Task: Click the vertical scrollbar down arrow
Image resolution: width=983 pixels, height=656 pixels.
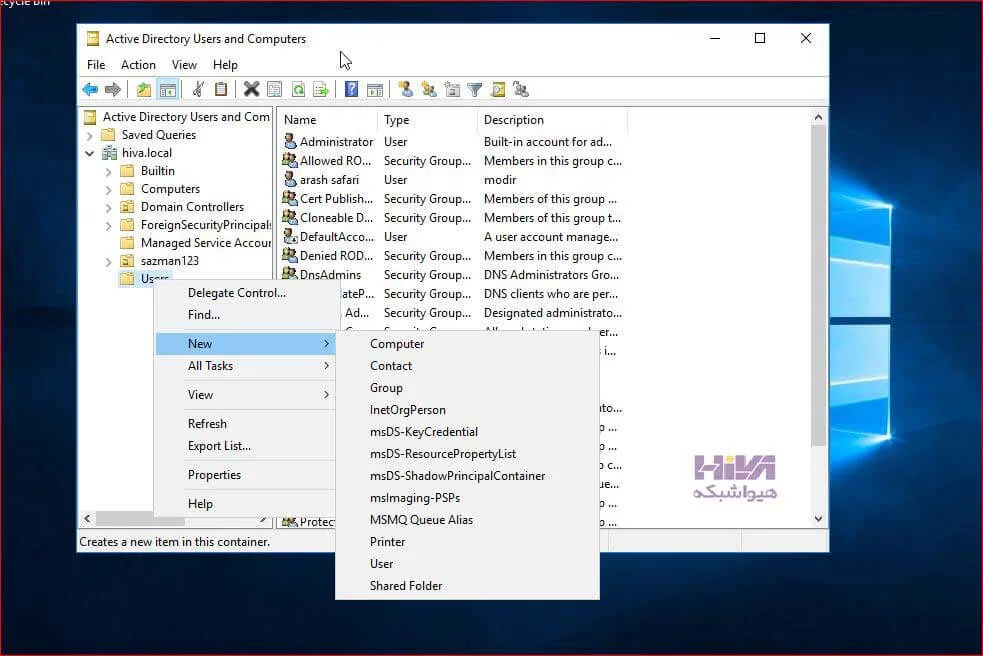Action: pos(818,519)
